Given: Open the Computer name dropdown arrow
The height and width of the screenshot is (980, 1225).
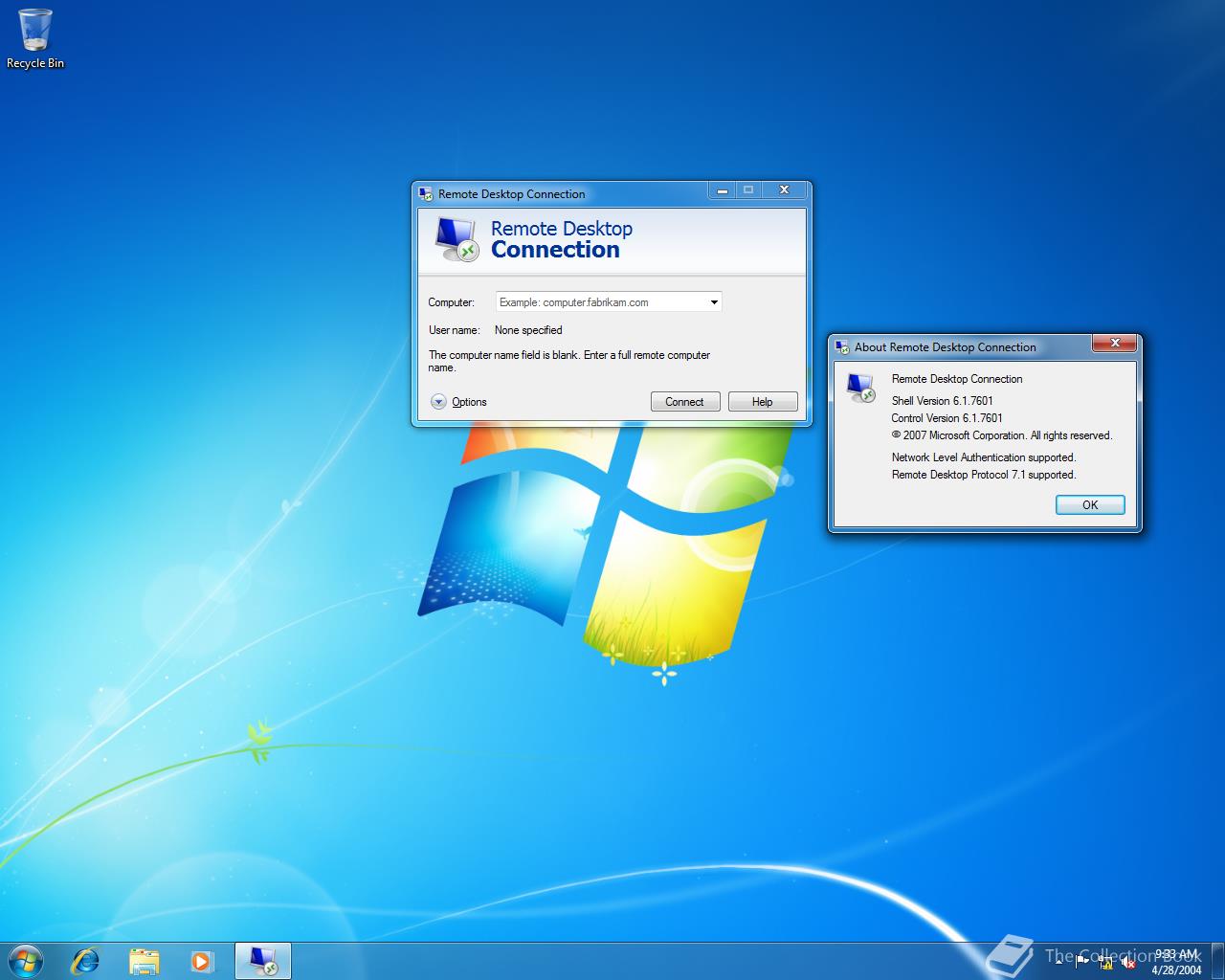Looking at the screenshot, I should click(714, 302).
